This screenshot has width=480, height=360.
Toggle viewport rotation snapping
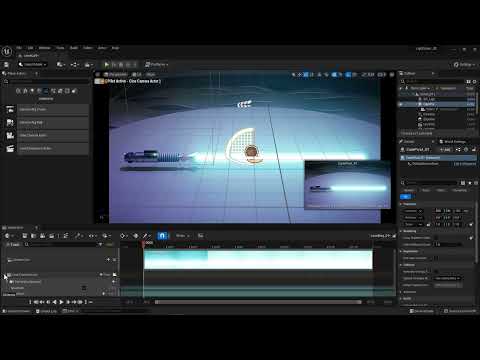pos(349,74)
